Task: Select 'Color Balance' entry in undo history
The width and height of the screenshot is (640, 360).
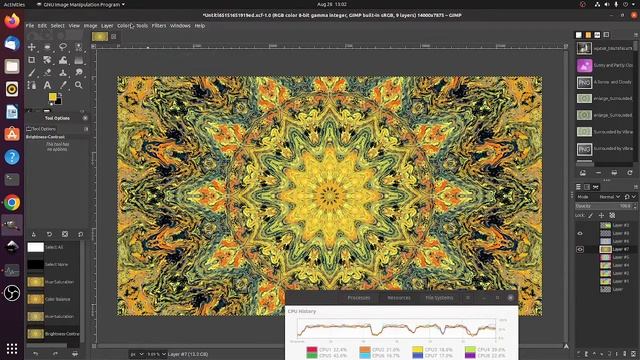Action: (53, 299)
